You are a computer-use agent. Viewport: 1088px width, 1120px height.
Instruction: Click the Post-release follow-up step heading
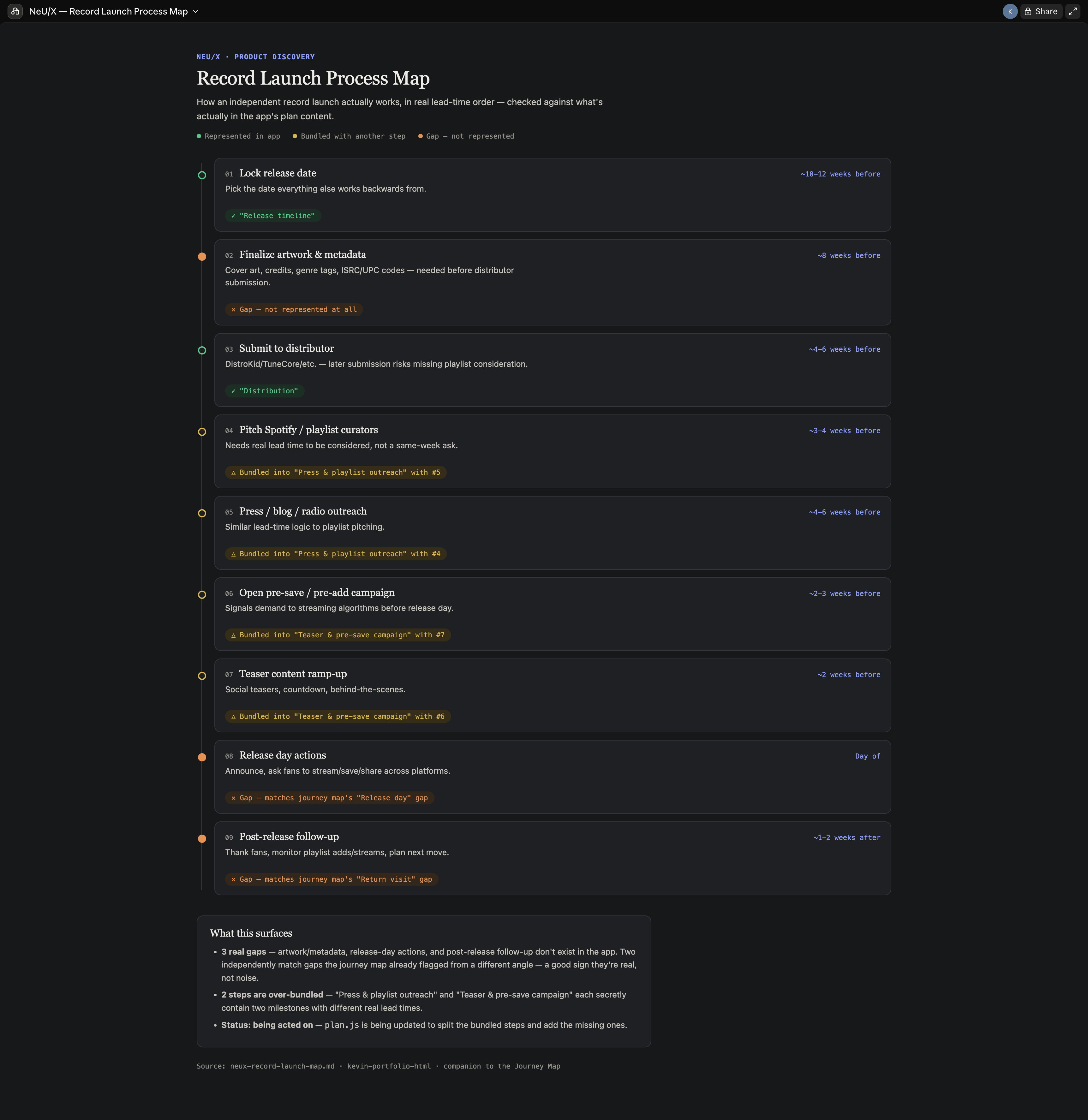(x=289, y=837)
